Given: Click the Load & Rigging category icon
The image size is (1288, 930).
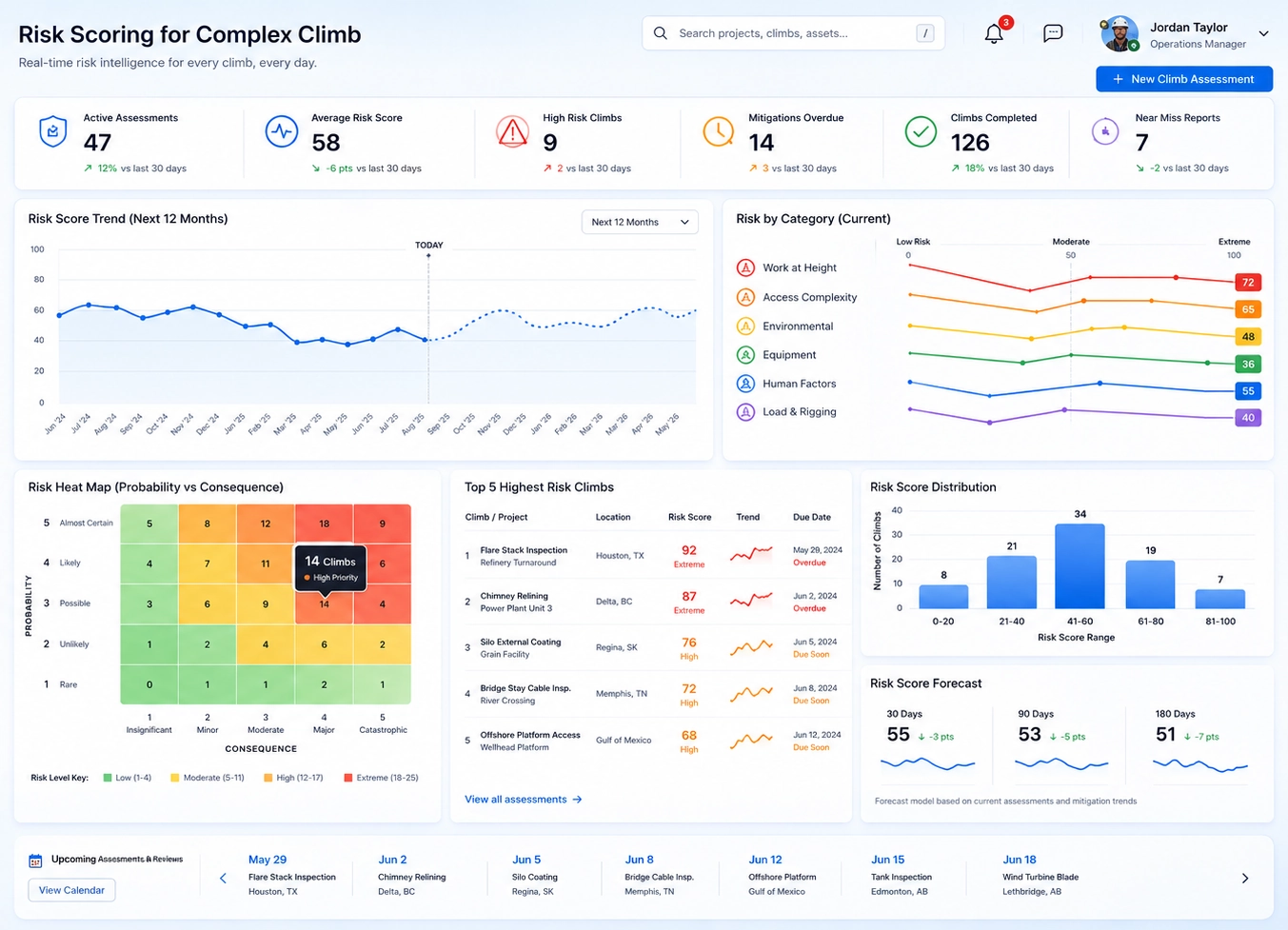Looking at the screenshot, I should [746, 412].
